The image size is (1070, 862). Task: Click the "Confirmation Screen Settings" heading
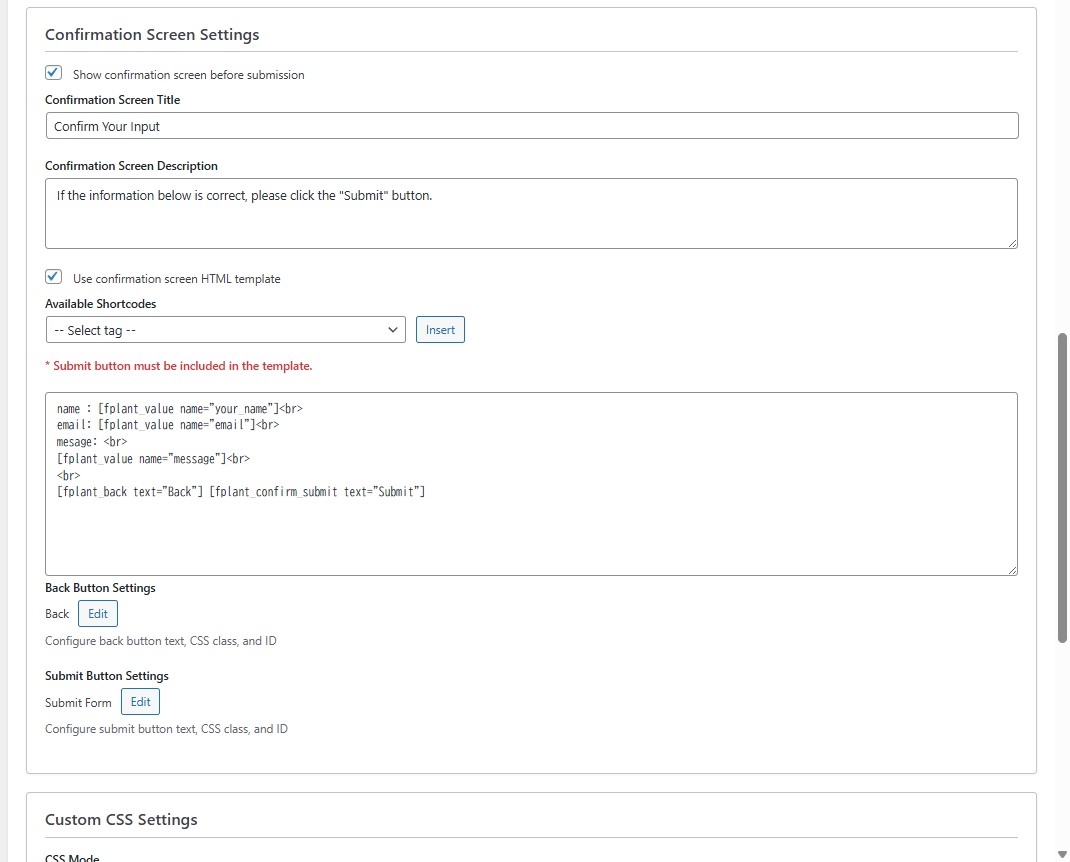point(152,35)
